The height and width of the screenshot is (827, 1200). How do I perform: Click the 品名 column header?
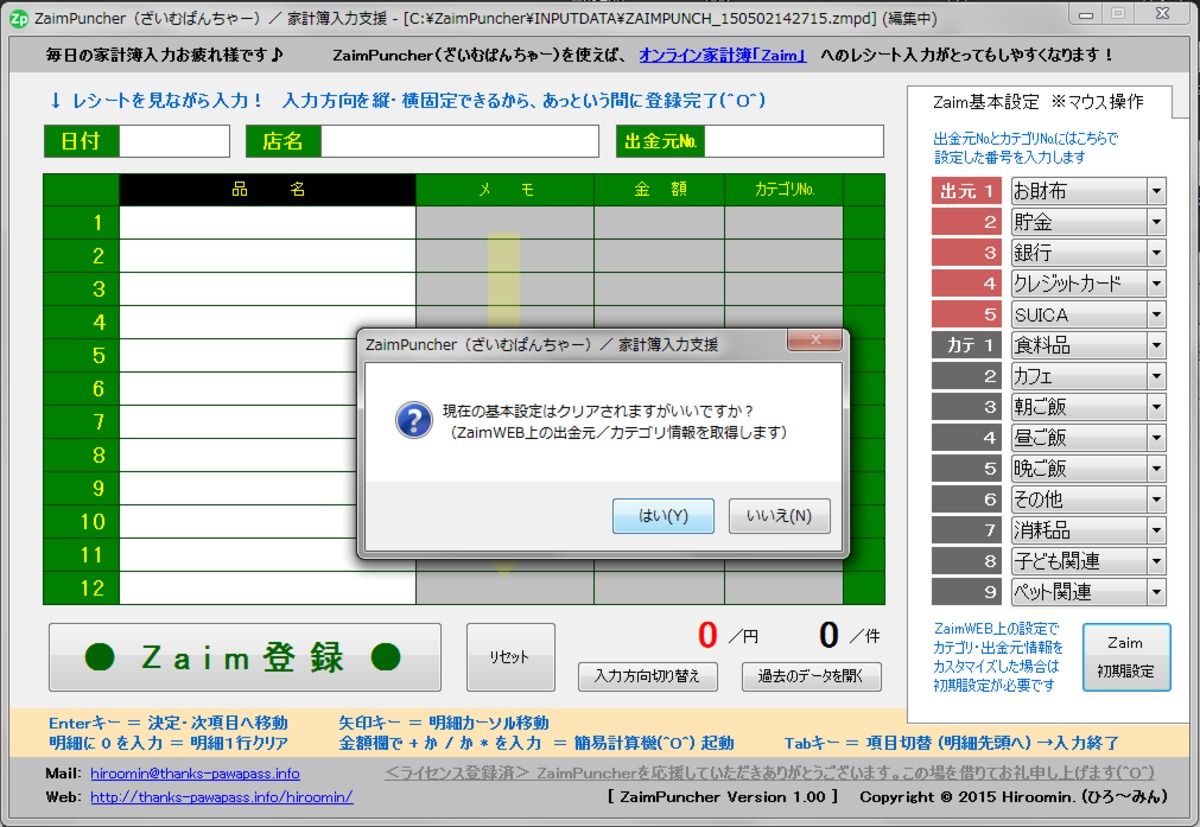pos(267,190)
